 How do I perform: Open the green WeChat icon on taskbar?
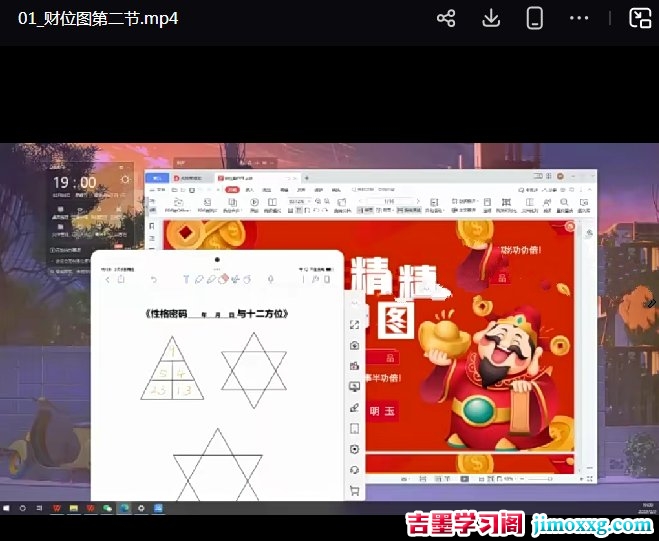[x=108, y=508]
